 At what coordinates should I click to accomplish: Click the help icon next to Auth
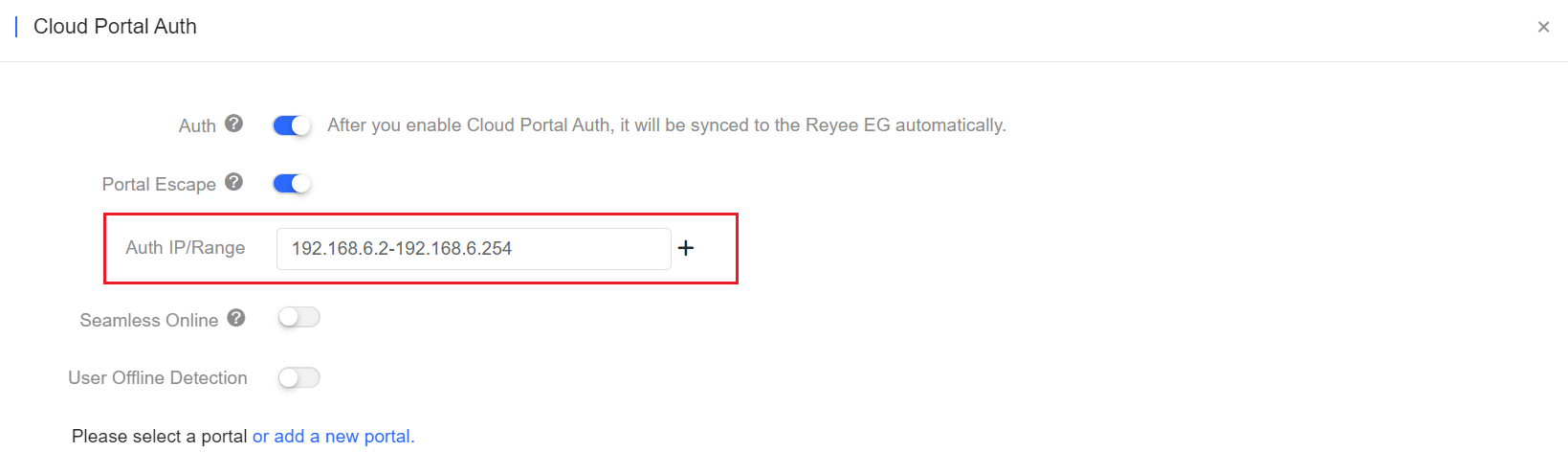[234, 124]
